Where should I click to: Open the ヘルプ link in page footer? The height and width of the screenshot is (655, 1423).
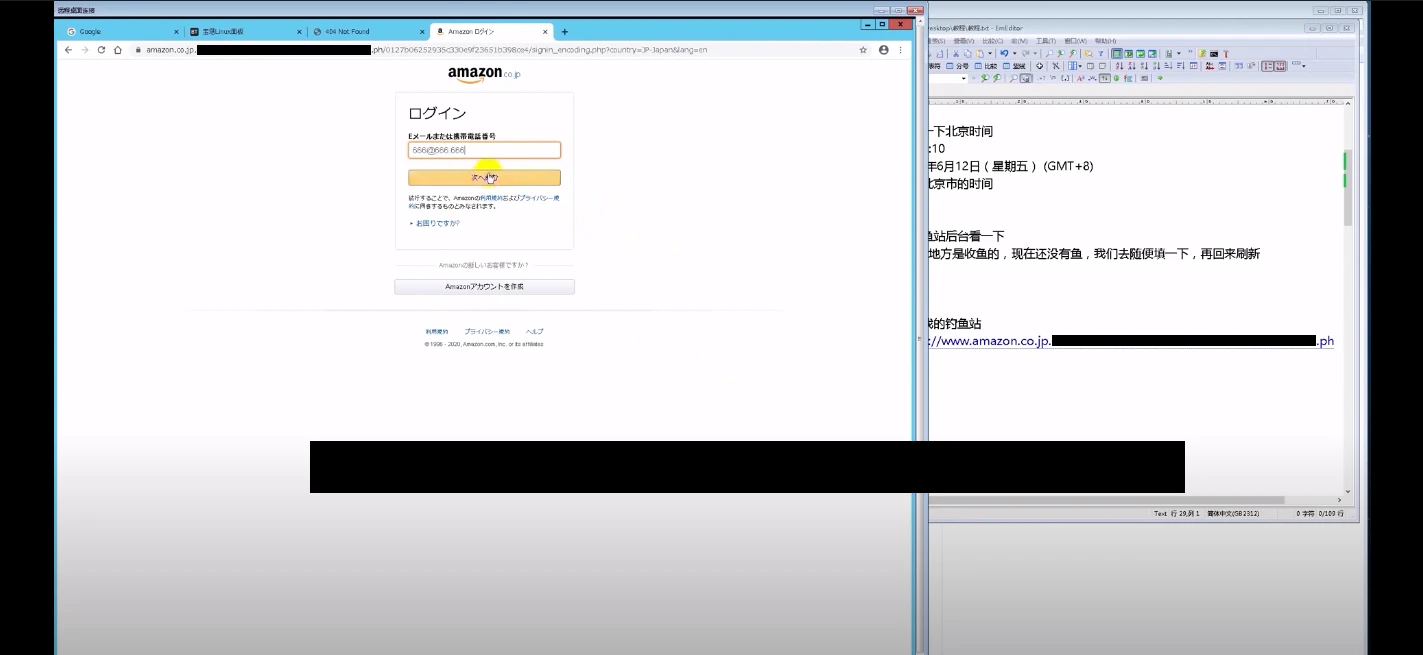[535, 331]
